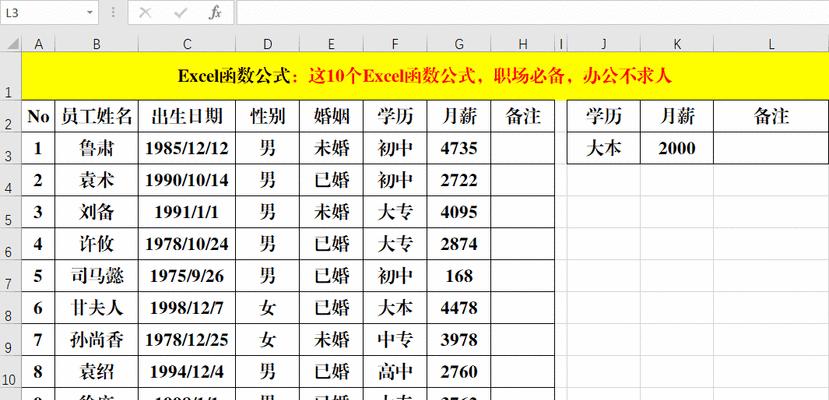Click the salary cell 168
The height and width of the screenshot is (400, 829).
(459, 276)
